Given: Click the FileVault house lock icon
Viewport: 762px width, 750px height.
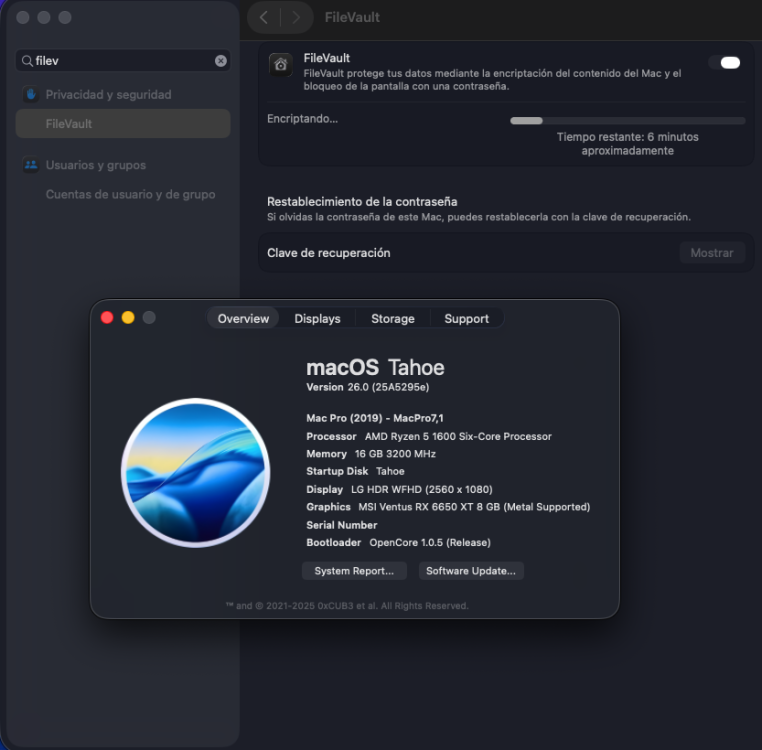Looking at the screenshot, I should (280, 65).
